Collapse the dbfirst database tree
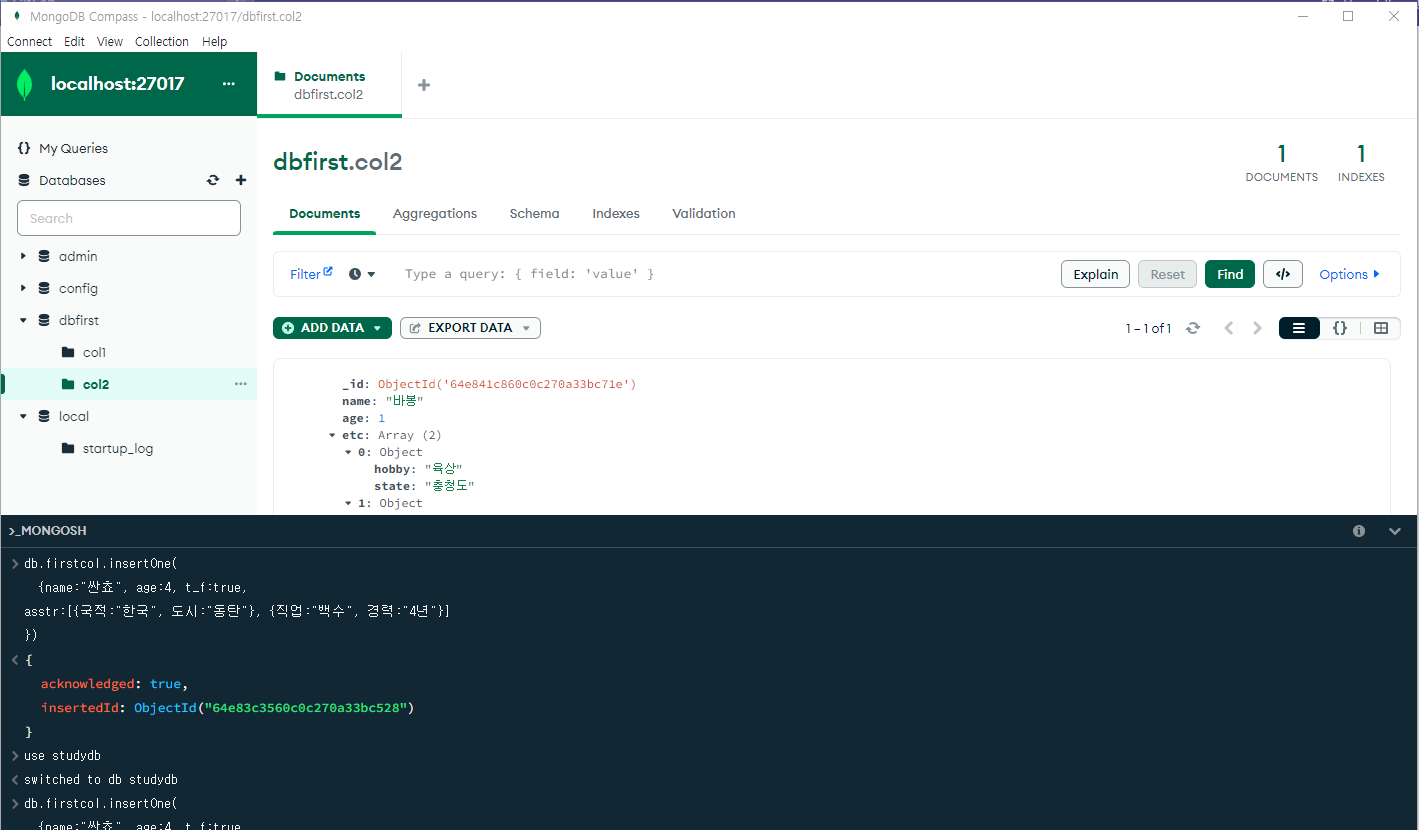The width and height of the screenshot is (1419, 830). [23, 320]
